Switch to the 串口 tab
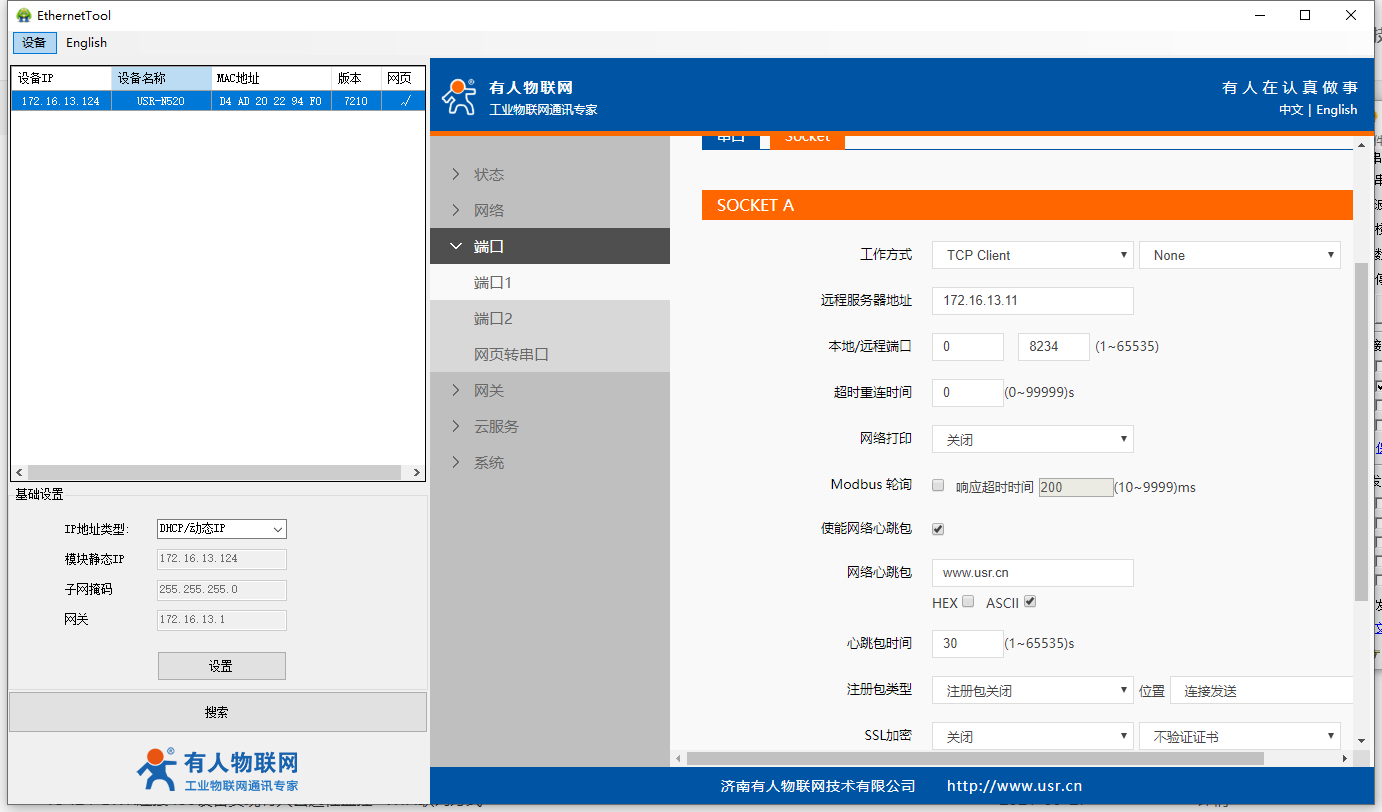Screen dimensions: 1382x812 click(x=732, y=138)
